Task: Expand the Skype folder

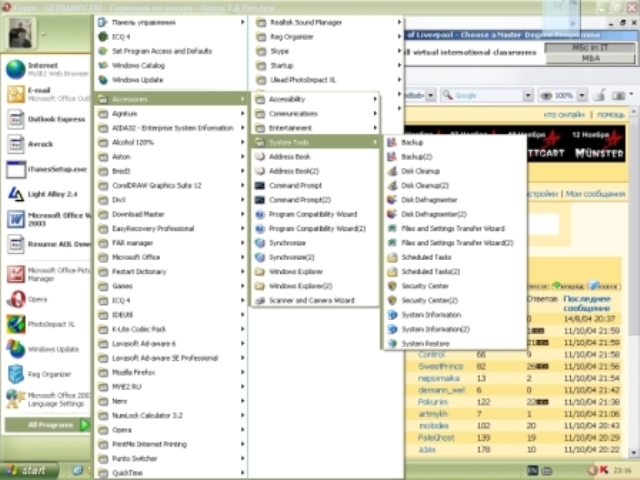Action: 328,51
